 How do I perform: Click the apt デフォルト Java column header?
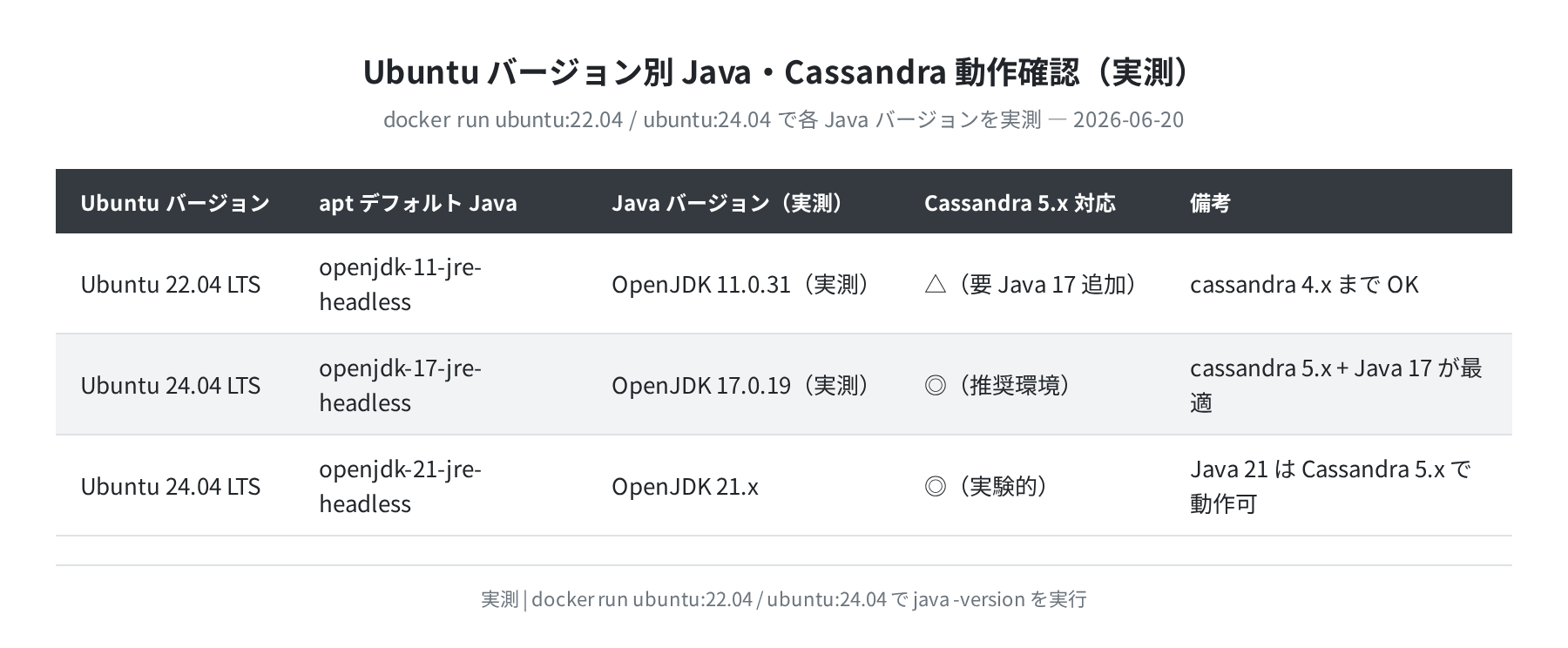(418, 203)
